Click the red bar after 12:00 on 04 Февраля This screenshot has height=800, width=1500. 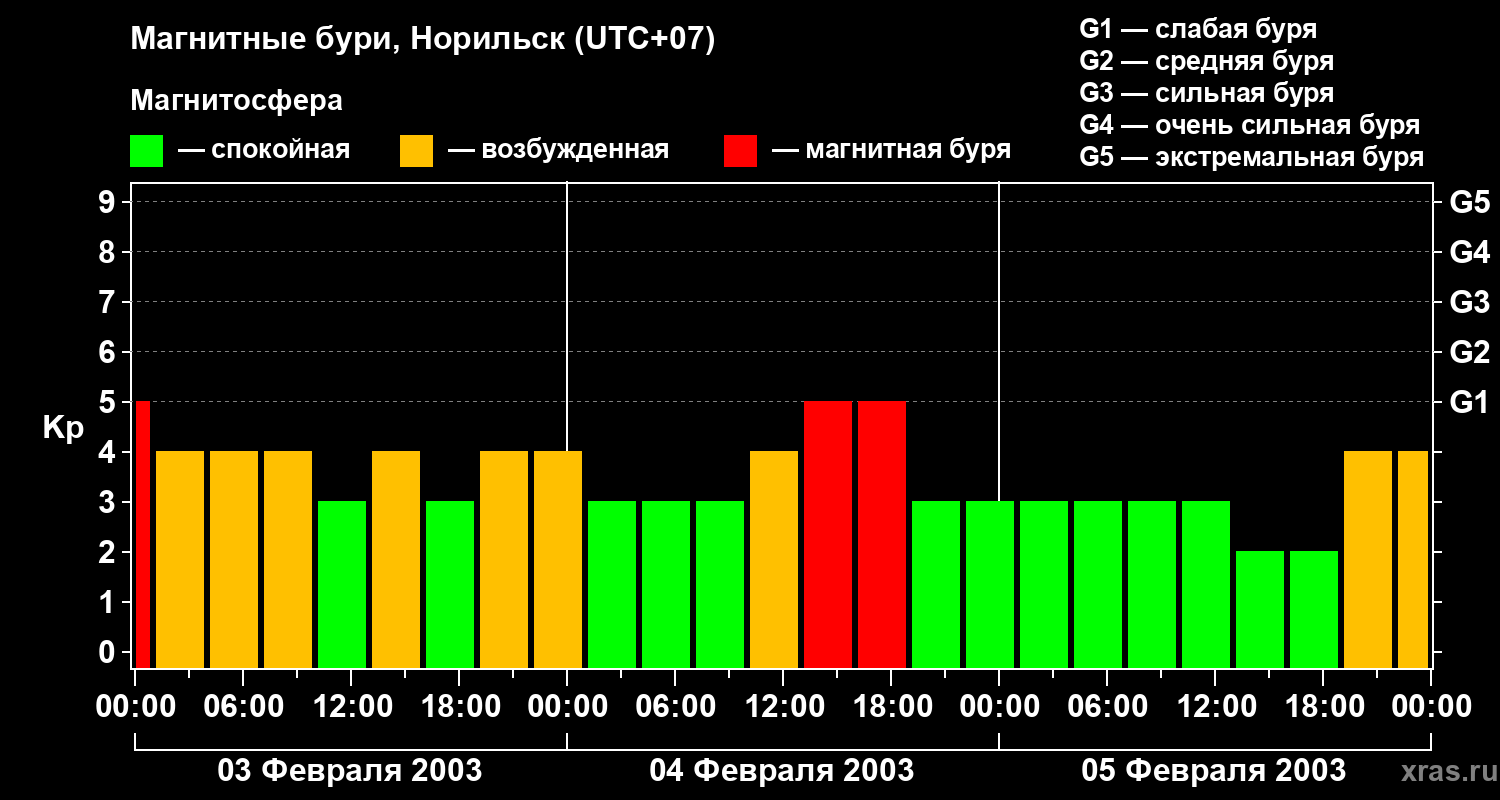coord(828,534)
